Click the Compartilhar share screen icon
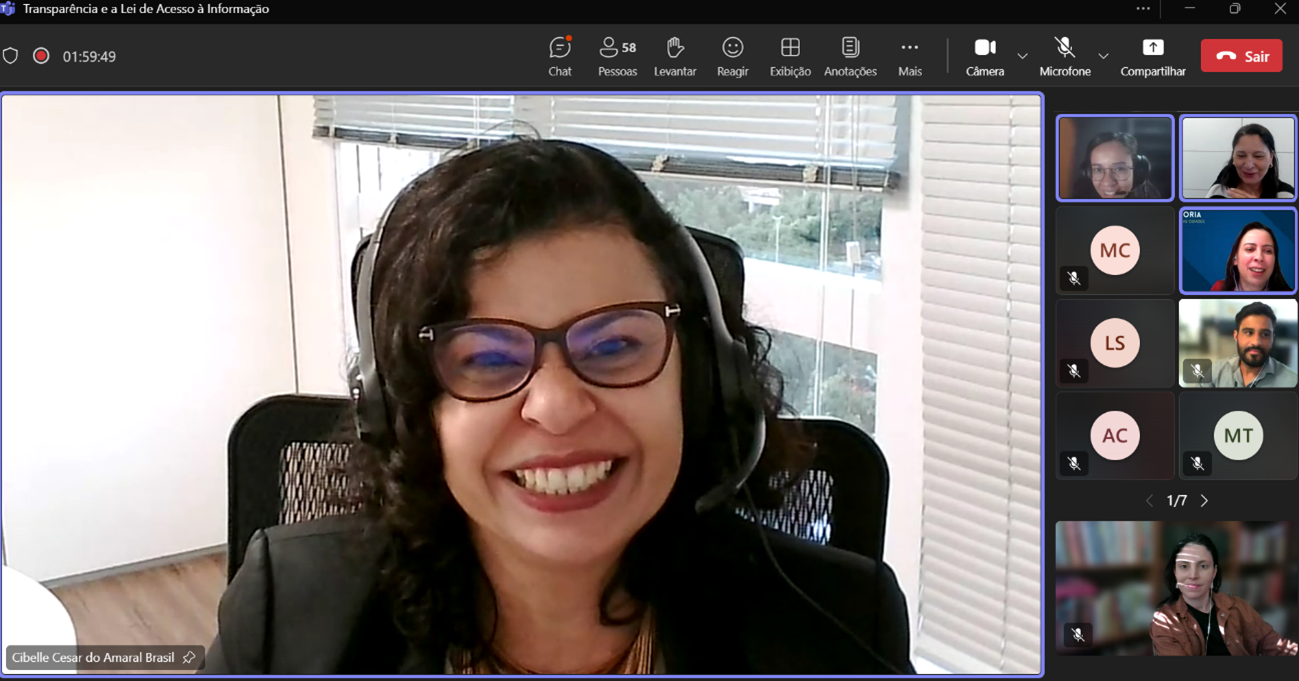The height and width of the screenshot is (681, 1299). pos(1153,48)
